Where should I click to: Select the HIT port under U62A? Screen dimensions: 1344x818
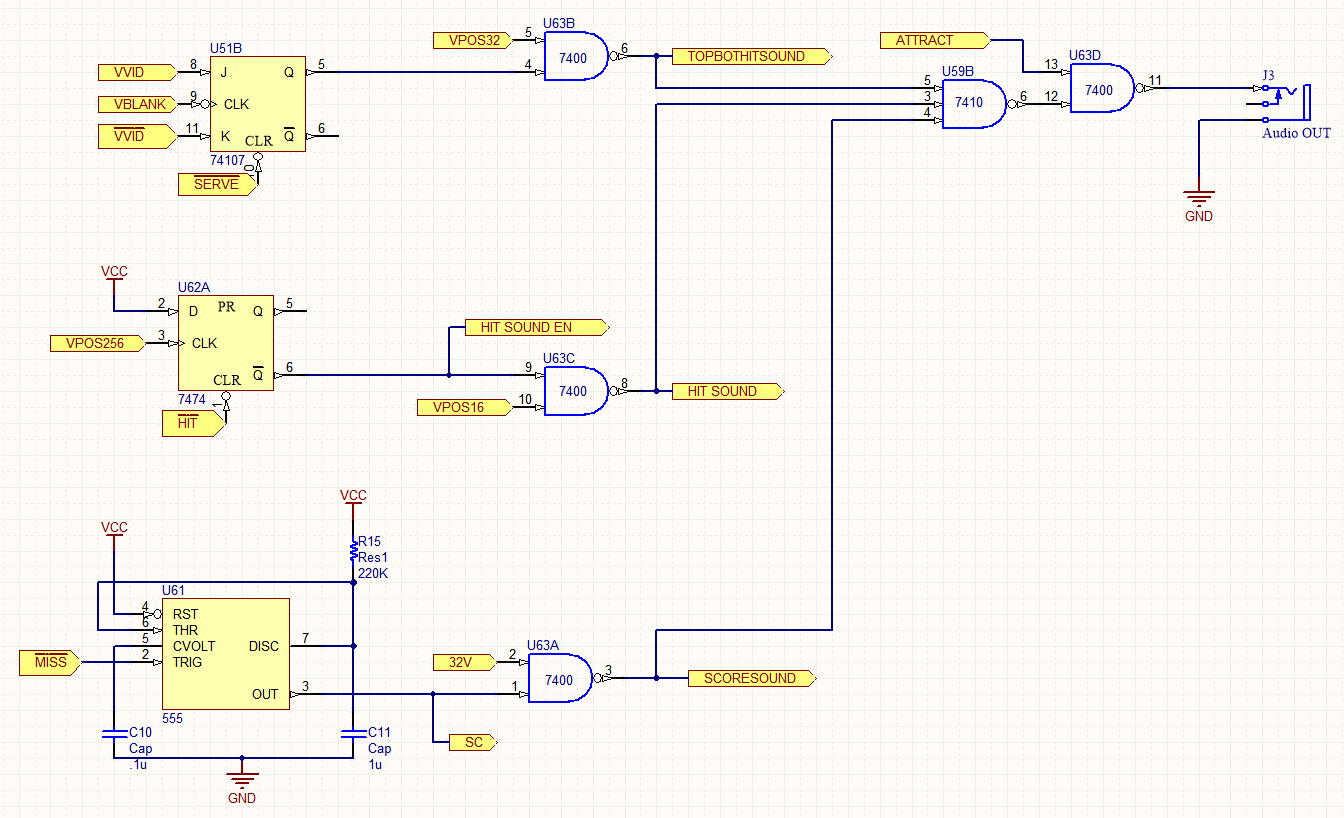click(194, 423)
